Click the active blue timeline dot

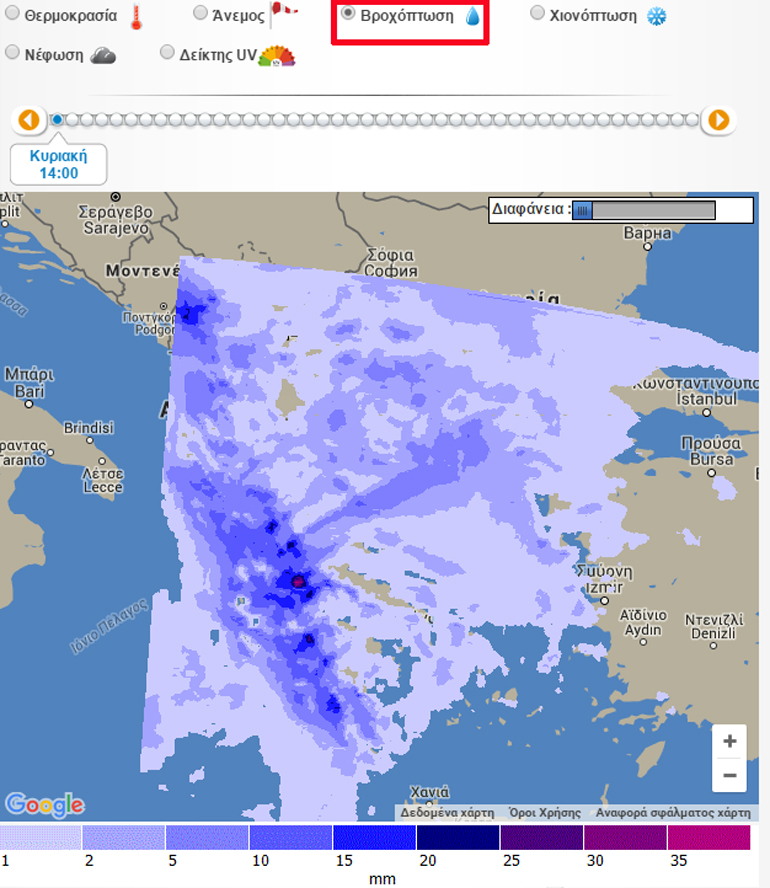coord(57,120)
